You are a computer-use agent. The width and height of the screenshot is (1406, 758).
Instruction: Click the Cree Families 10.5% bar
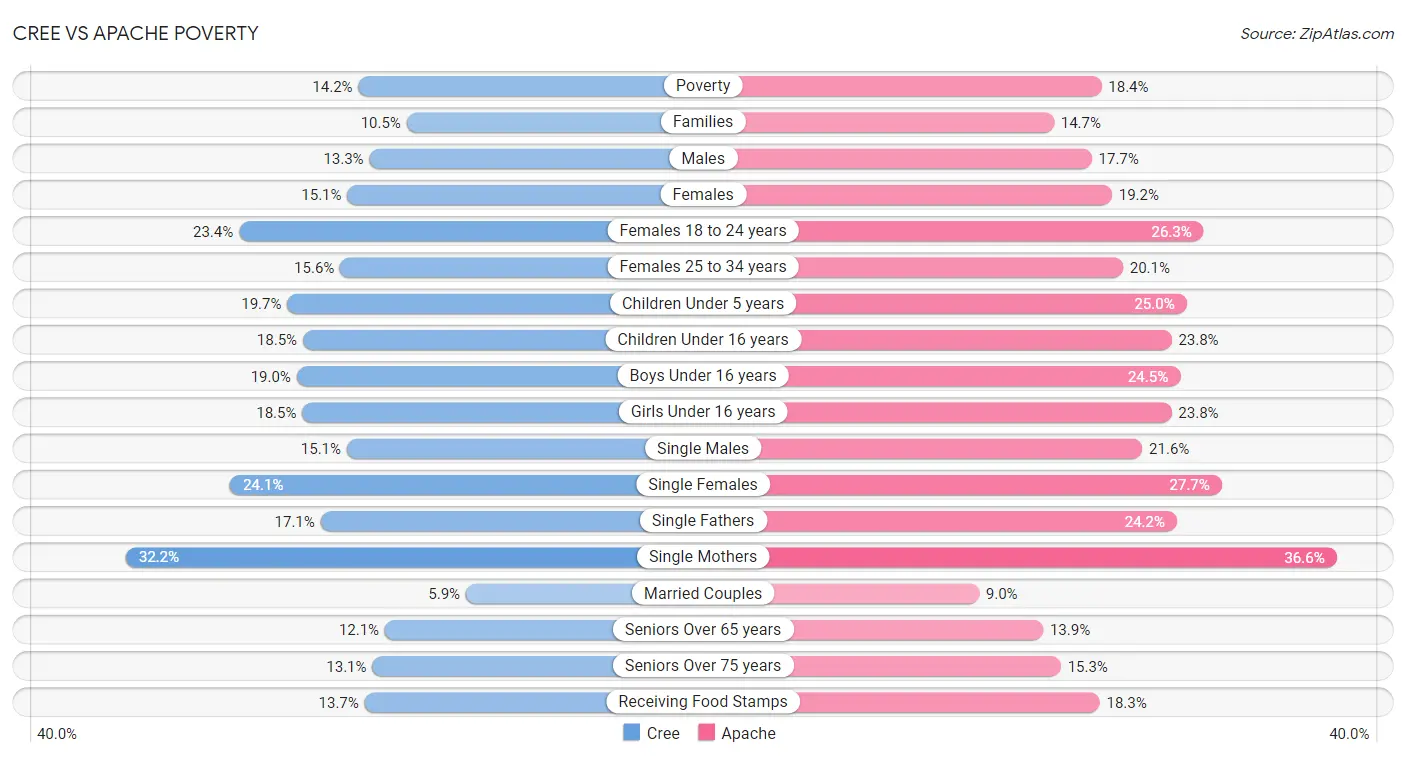coord(555,122)
